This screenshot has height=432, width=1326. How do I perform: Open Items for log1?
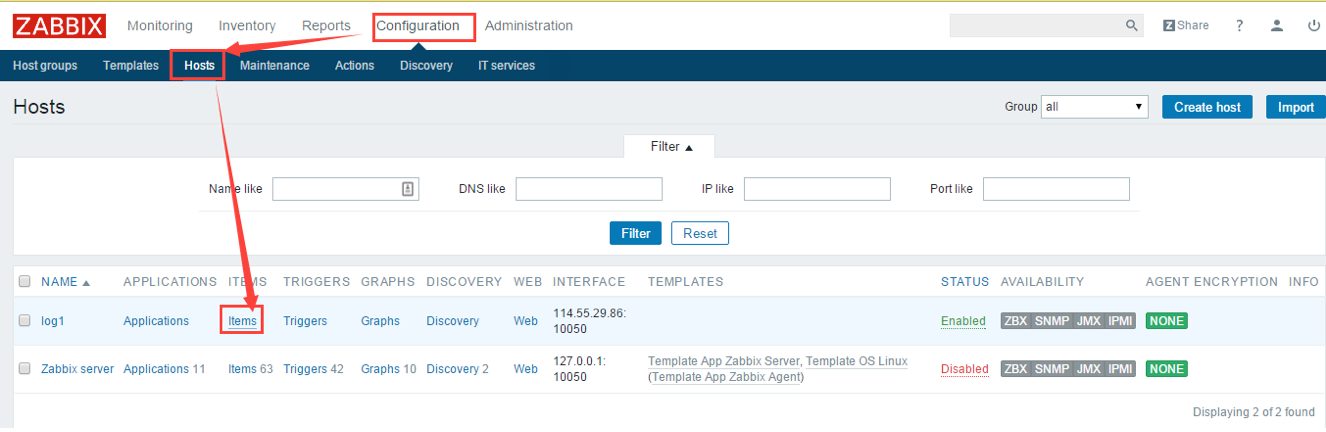[242, 321]
